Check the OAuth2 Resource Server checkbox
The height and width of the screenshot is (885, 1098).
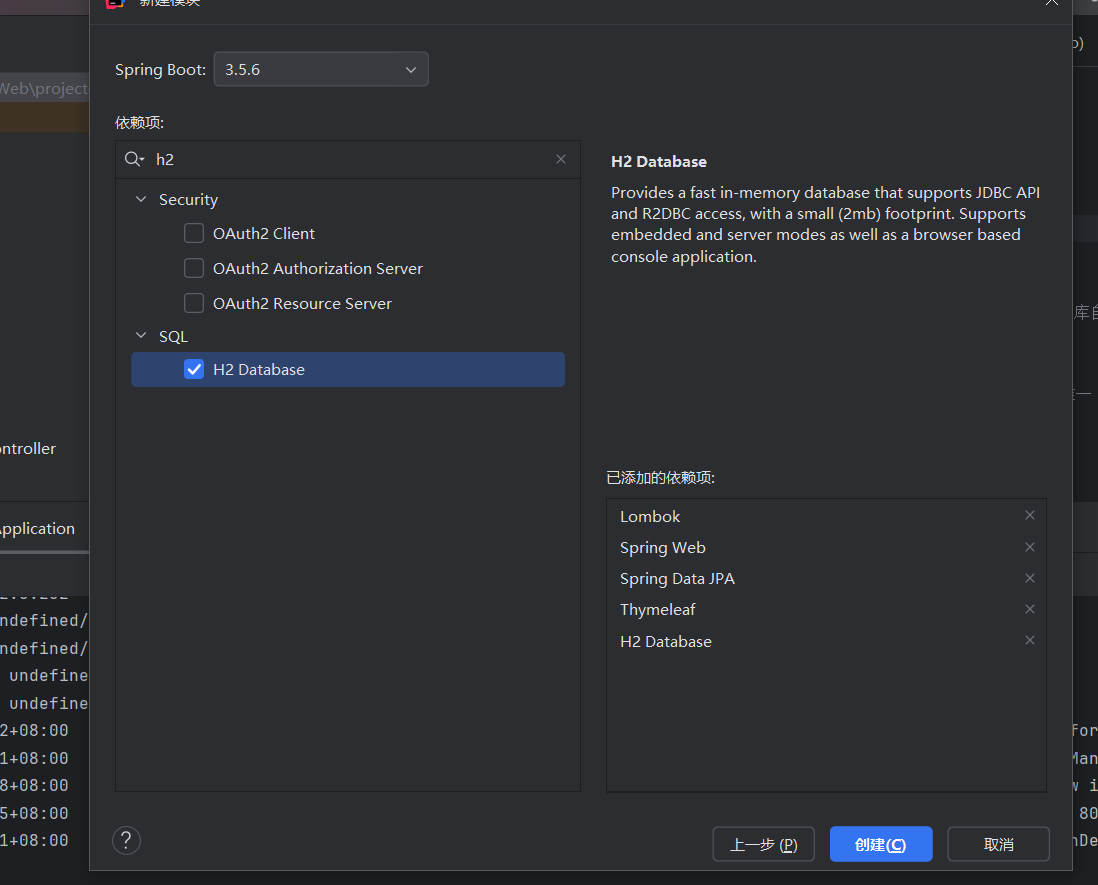click(x=194, y=303)
